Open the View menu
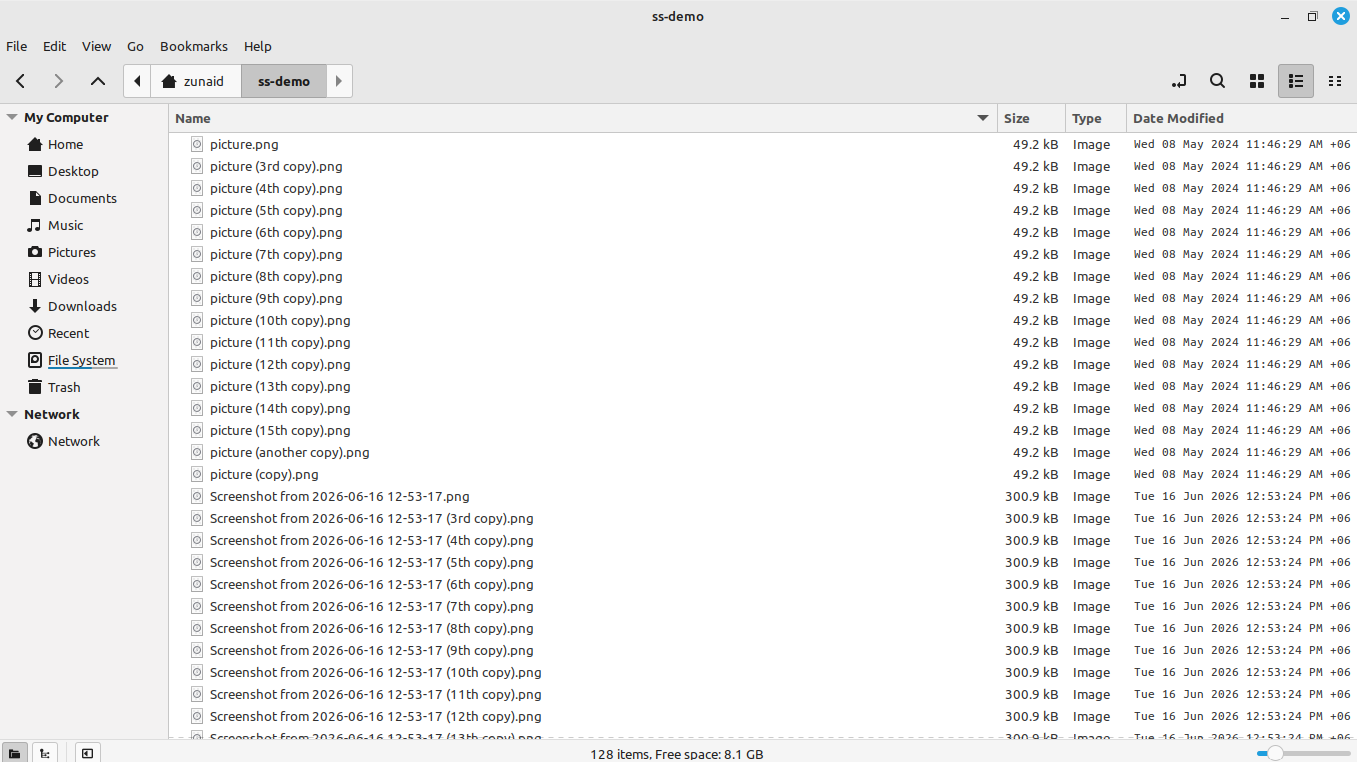The height and width of the screenshot is (762, 1357). point(96,46)
